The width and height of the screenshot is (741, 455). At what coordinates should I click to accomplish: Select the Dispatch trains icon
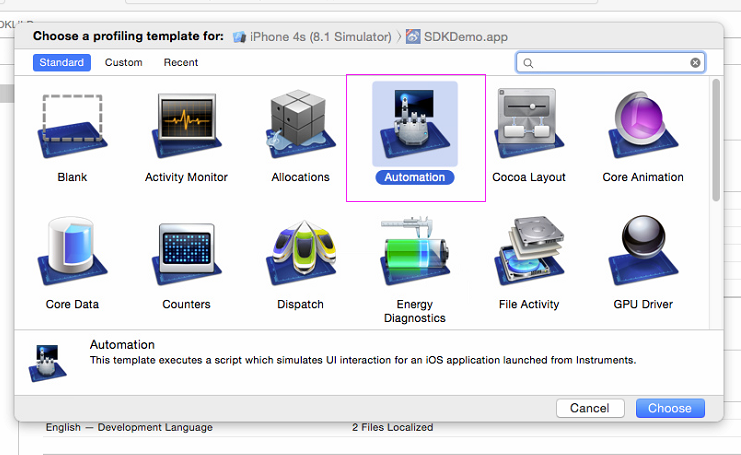(301, 253)
